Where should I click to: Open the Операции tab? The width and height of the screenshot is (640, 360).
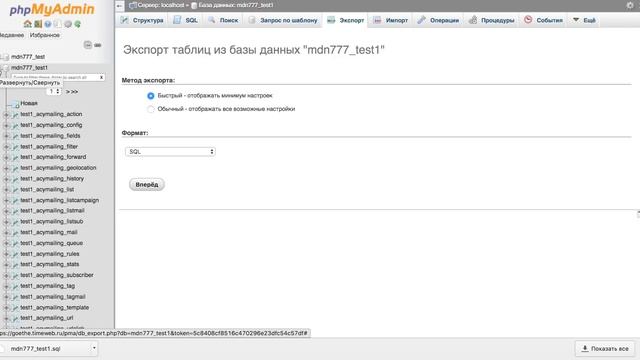coord(438,20)
